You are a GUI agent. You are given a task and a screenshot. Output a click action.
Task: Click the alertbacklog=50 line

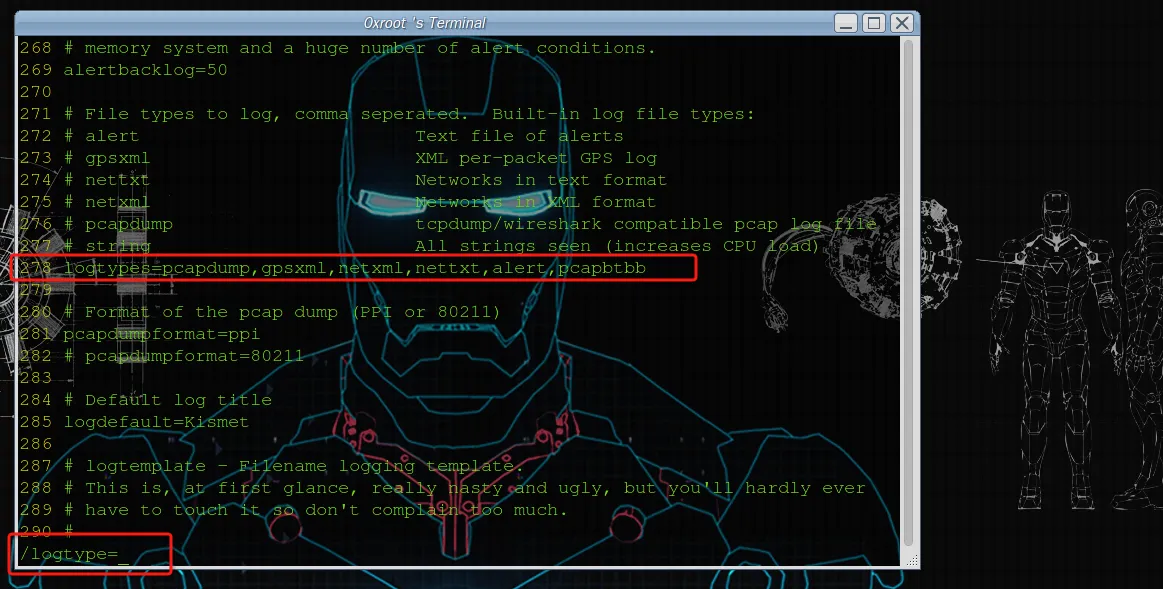(x=145, y=70)
